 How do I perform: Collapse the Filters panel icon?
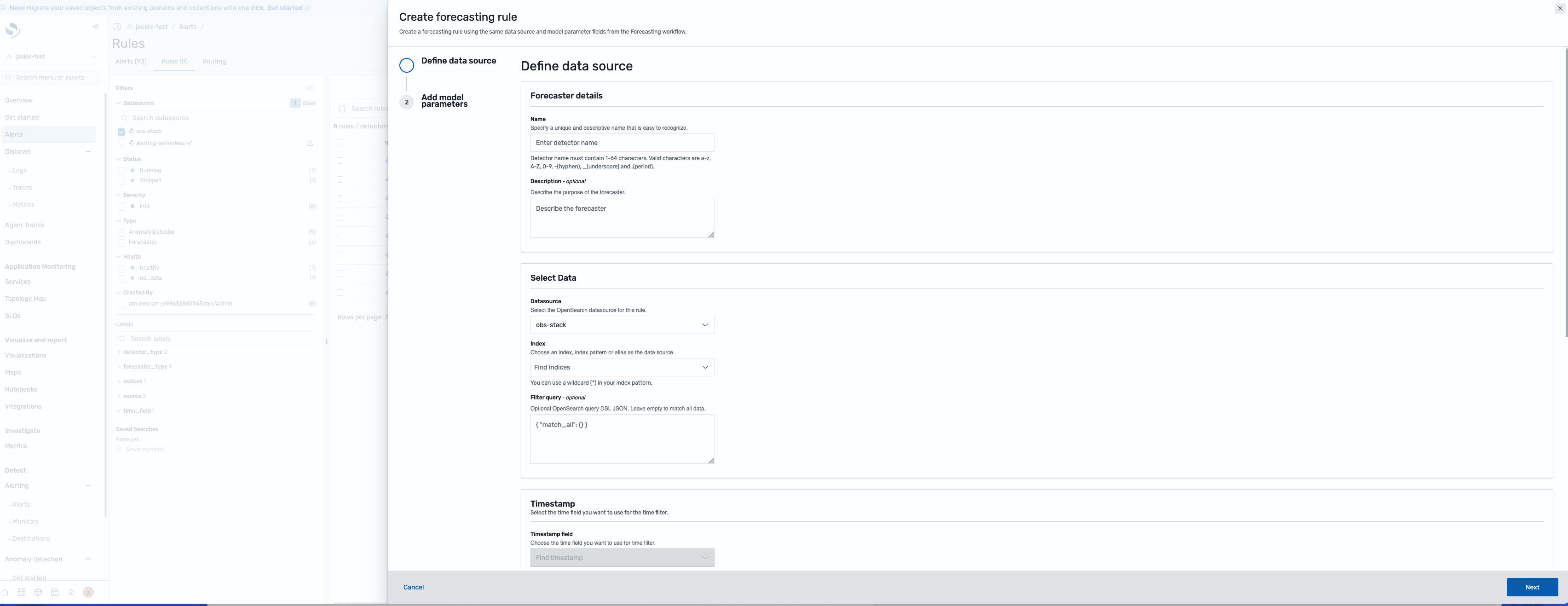(x=310, y=88)
